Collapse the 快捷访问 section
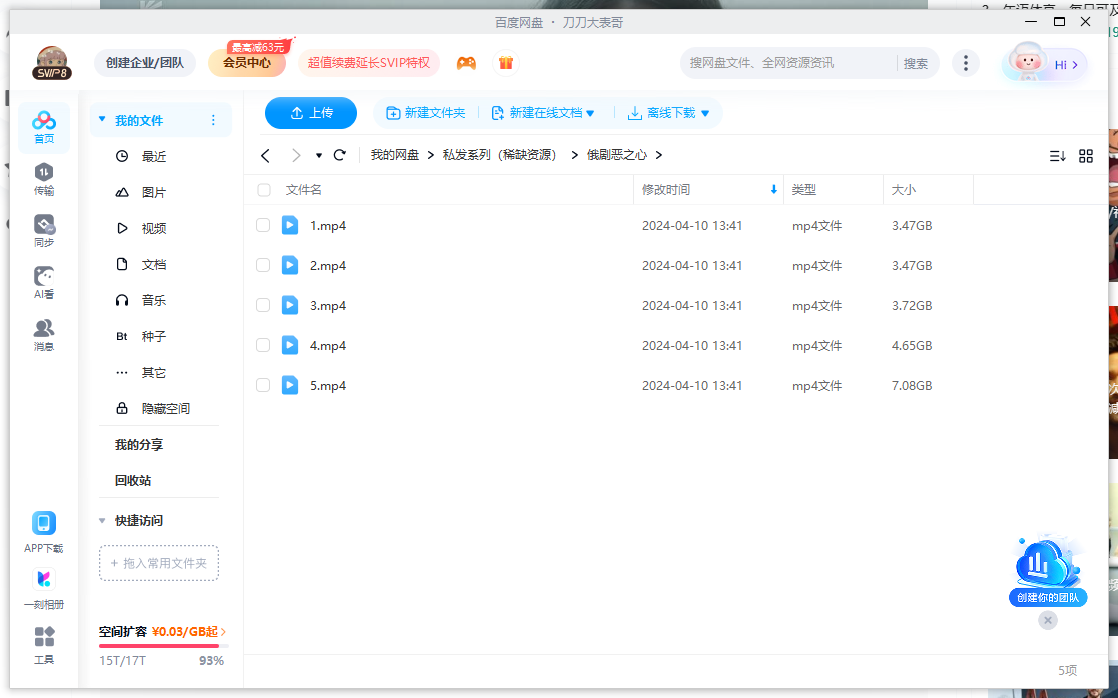Image resolution: width=1118 pixels, height=698 pixels. [x=101, y=520]
